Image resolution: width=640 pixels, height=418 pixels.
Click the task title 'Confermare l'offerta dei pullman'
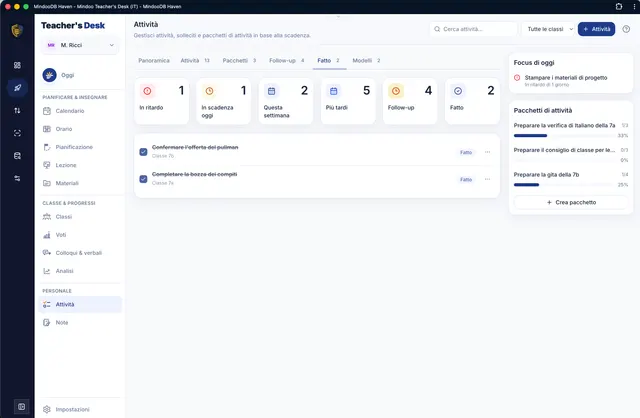pyautogui.click(x=195, y=147)
